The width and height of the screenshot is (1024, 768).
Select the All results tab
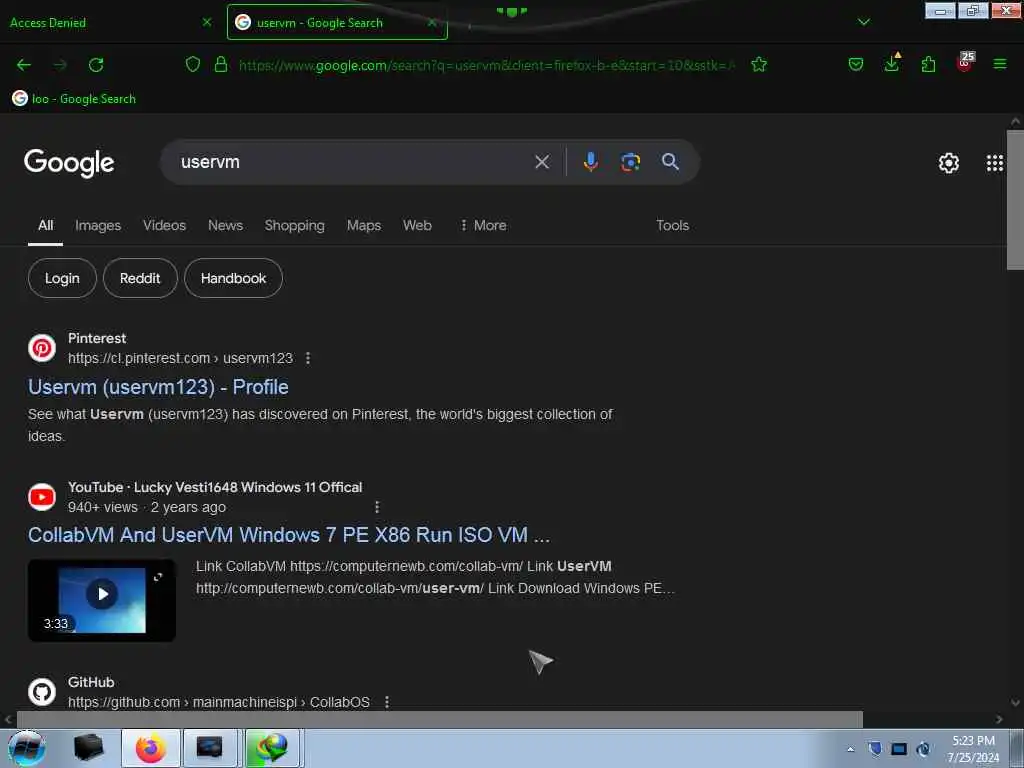[x=45, y=225]
